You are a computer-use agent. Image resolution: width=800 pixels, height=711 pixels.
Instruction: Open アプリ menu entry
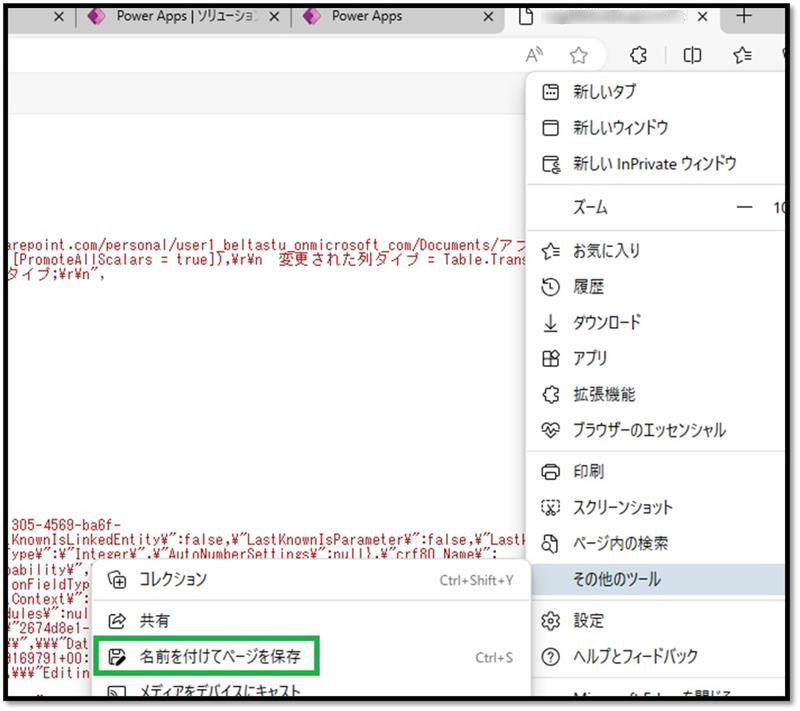(656, 359)
